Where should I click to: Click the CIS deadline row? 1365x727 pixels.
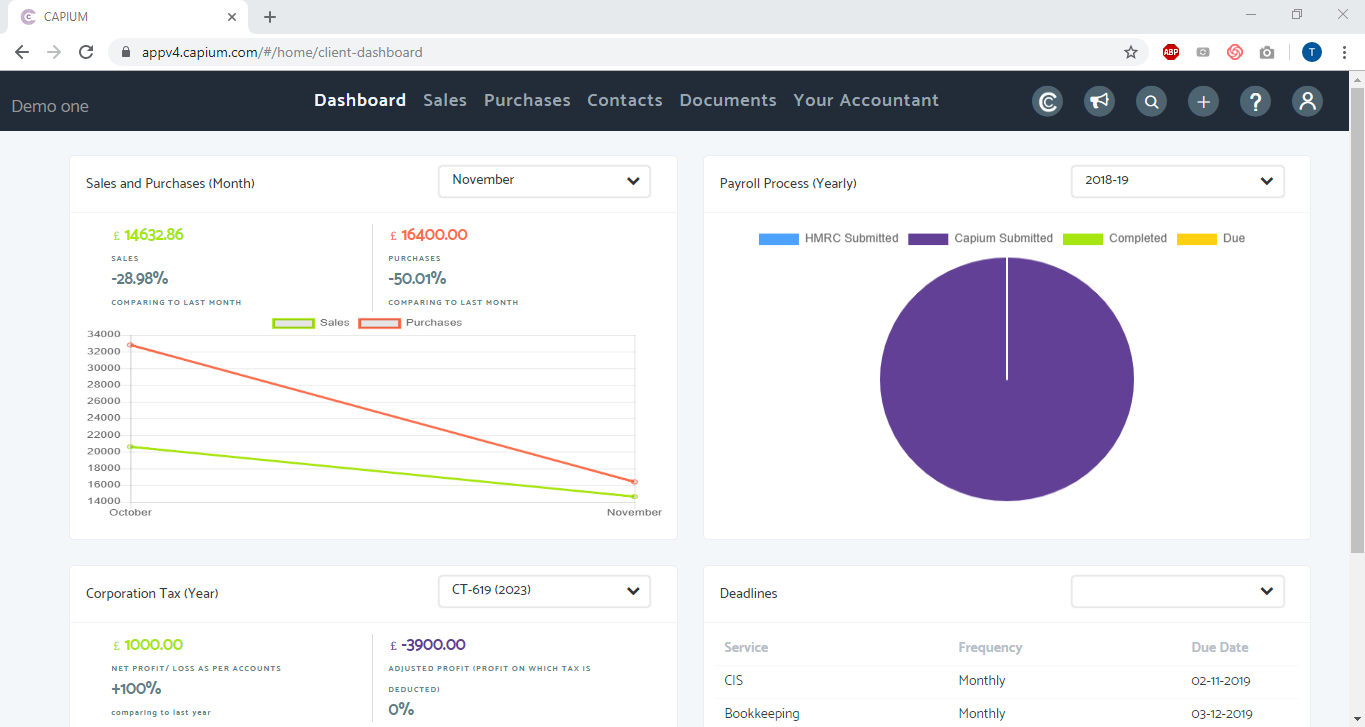point(1008,680)
